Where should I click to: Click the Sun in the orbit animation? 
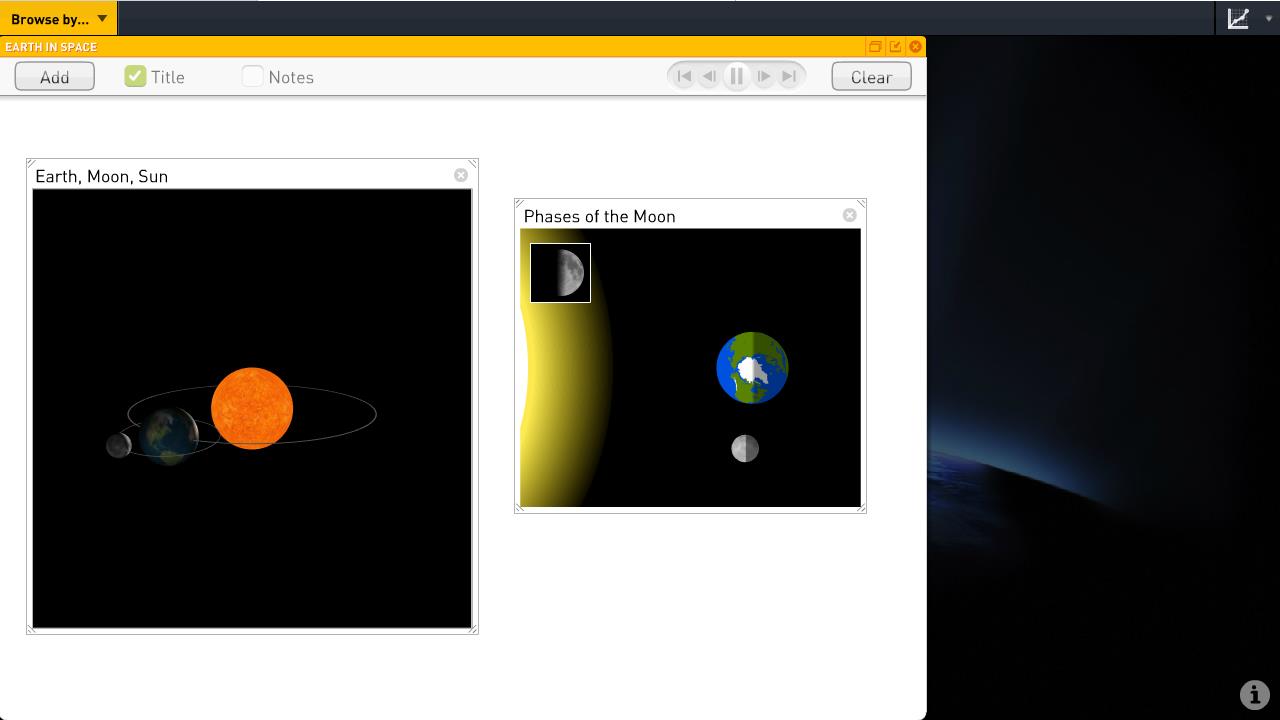[x=252, y=408]
